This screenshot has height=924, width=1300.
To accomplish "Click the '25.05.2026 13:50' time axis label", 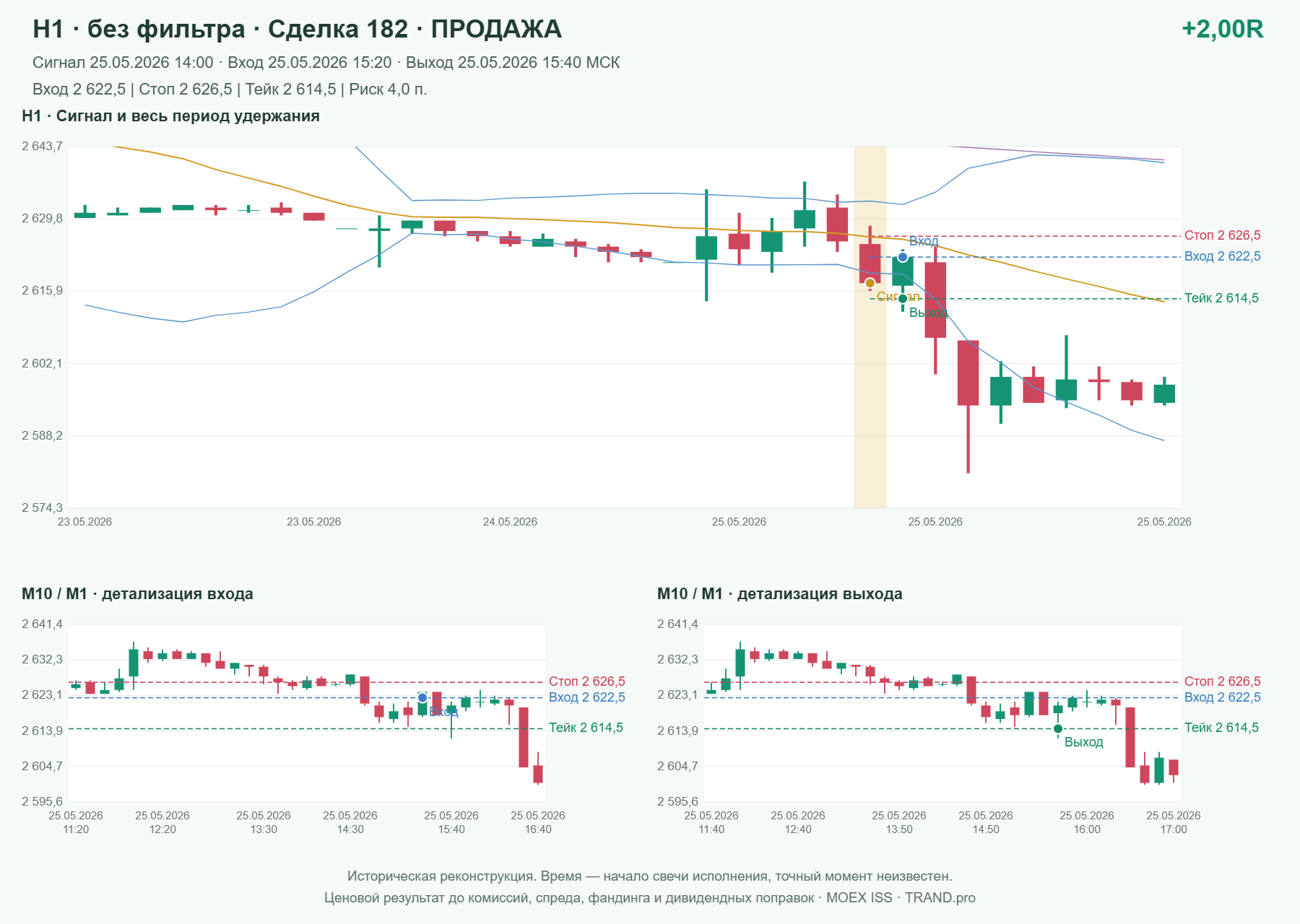I will click(x=899, y=822).
